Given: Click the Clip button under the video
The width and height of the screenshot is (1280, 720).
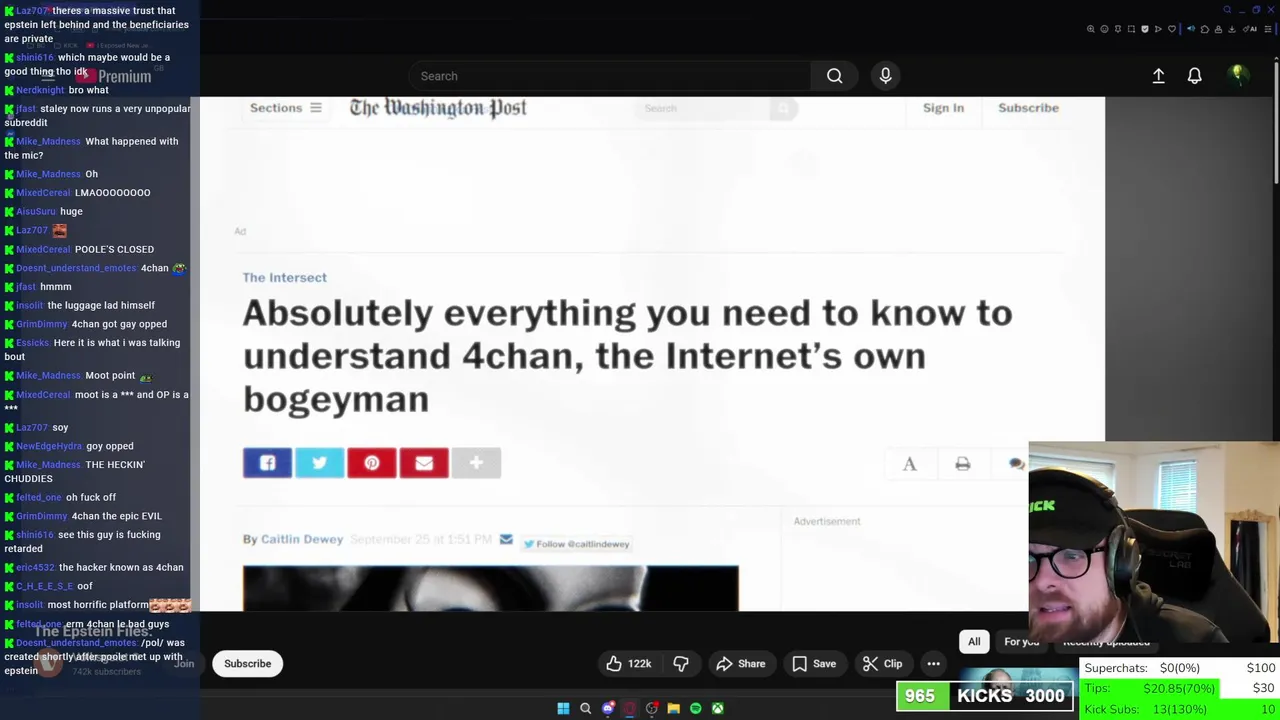Looking at the screenshot, I should pyautogui.click(x=882, y=664).
